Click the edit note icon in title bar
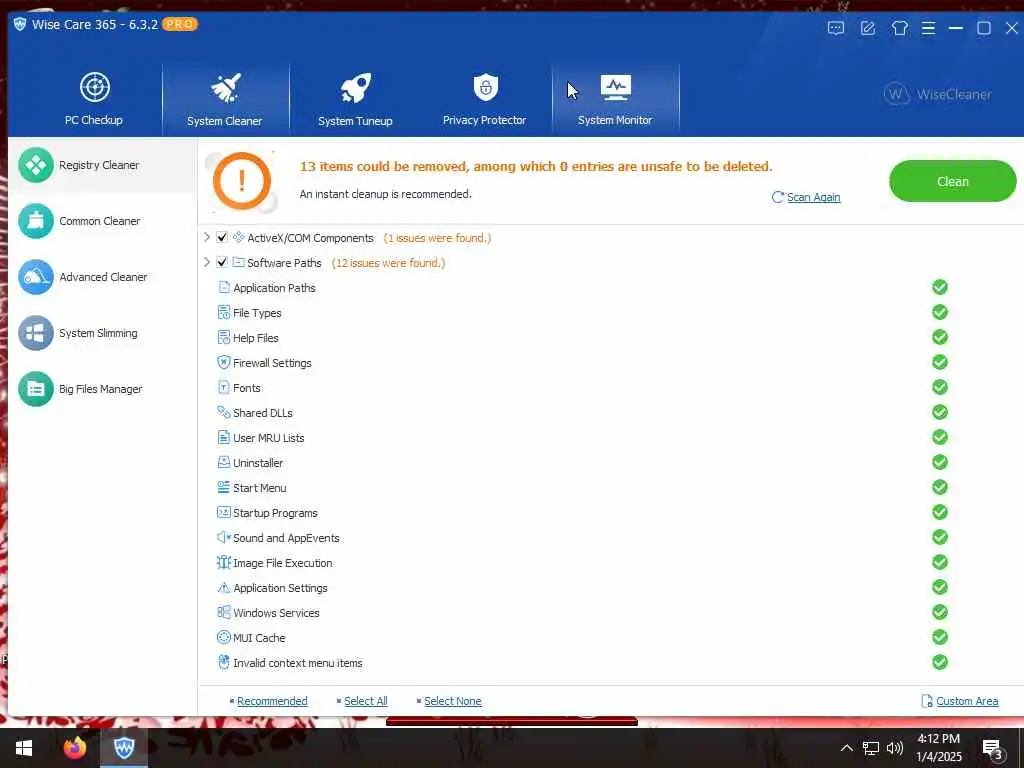 click(868, 28)
